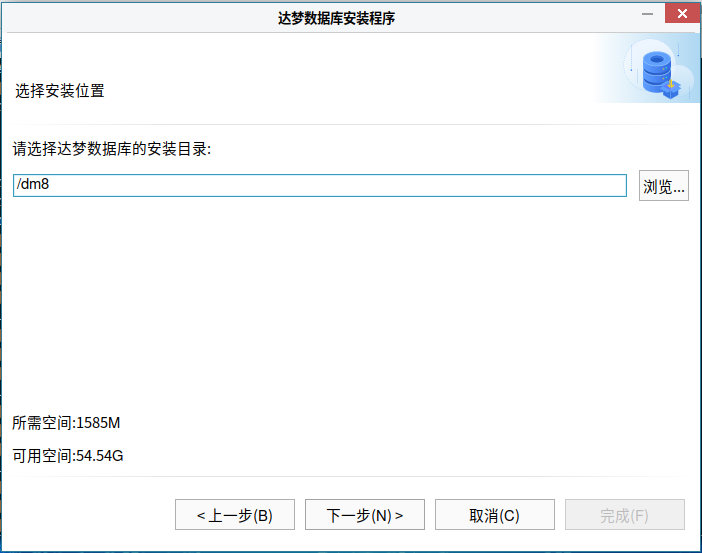The height and width of the screenshot is (553, 702).
Task: Go back with 上一步(B) button
Action: coord(235,514)
